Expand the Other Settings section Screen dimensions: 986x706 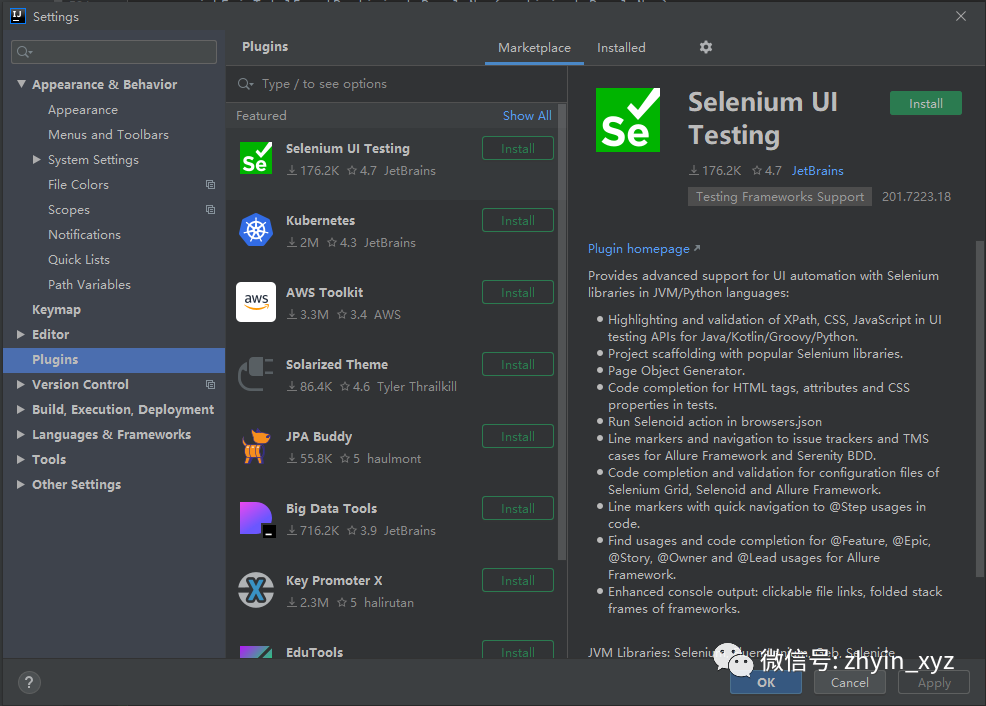[x=21, y=484]
